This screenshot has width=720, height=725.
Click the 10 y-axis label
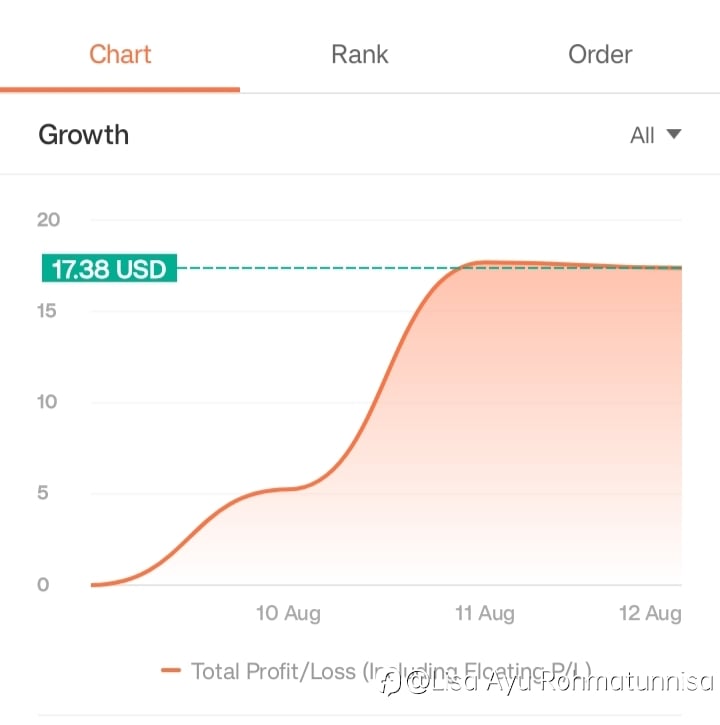47,402
